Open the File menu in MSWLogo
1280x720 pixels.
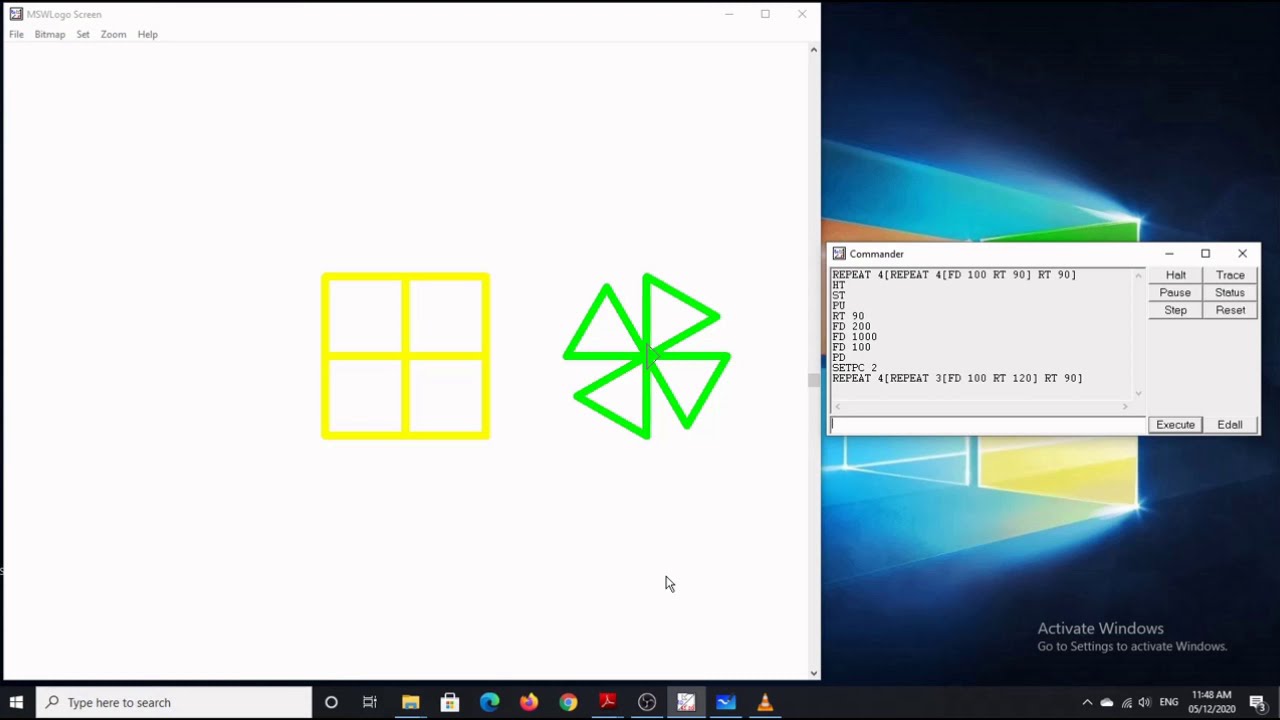16,34
